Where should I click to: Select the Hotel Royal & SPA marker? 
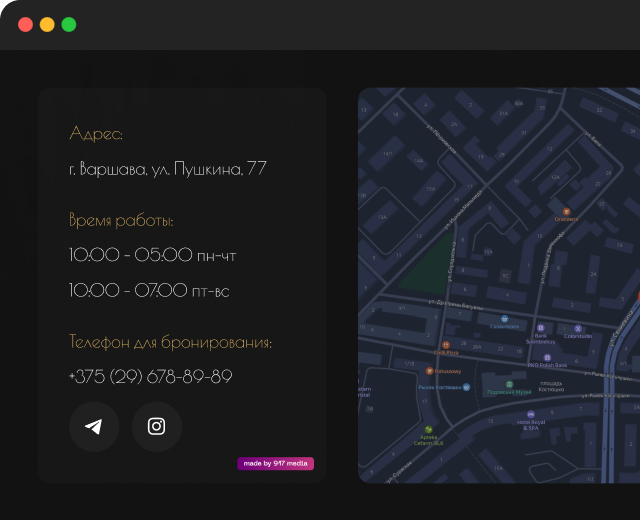(x=531, y=414)
